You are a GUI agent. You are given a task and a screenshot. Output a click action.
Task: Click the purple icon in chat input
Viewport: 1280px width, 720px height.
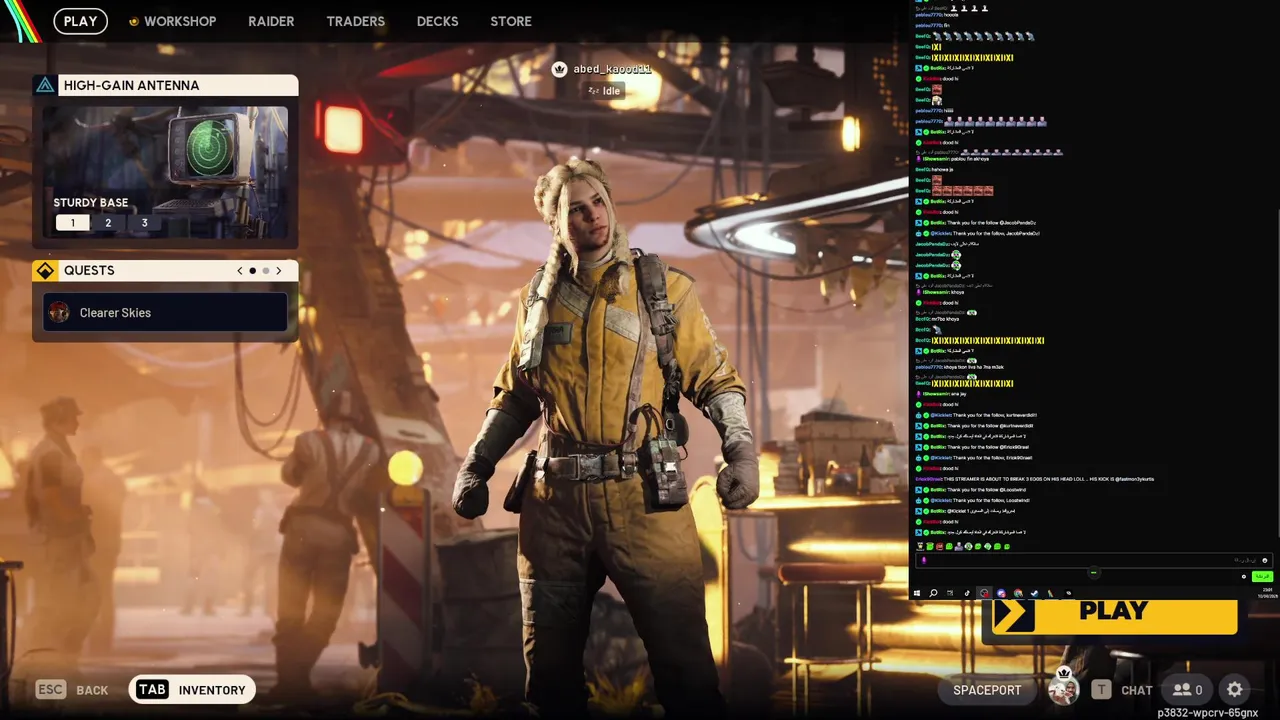click(x=923, y=561)
